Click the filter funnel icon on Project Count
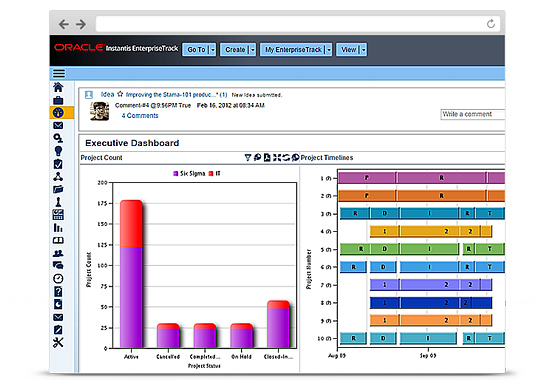Image resolution: width=552 pixels, height=386 pixels. (x=248, y=157)
